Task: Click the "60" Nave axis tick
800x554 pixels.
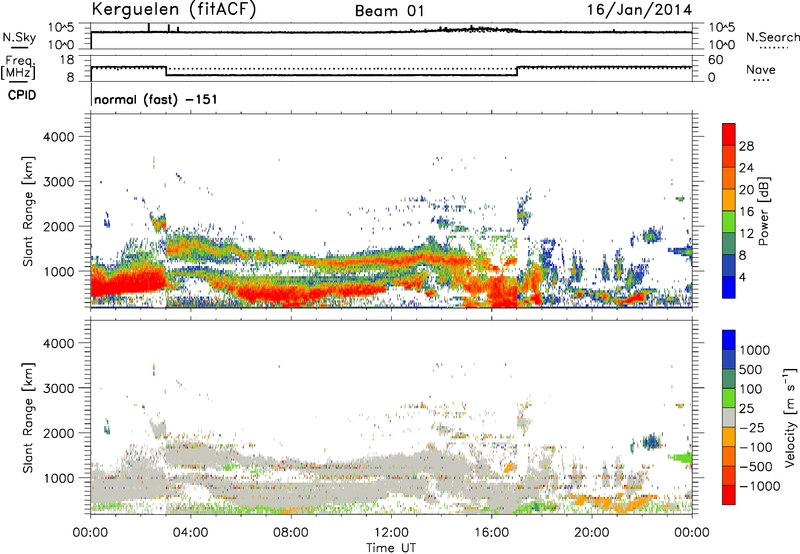Action: tap(716, 60)
